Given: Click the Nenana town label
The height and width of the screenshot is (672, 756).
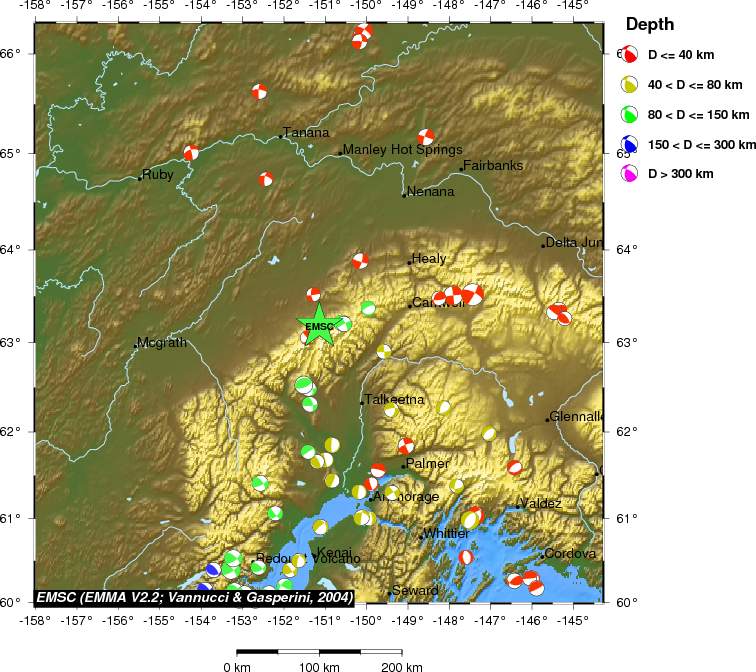Looking at the screenshot, I should [431, 191].
